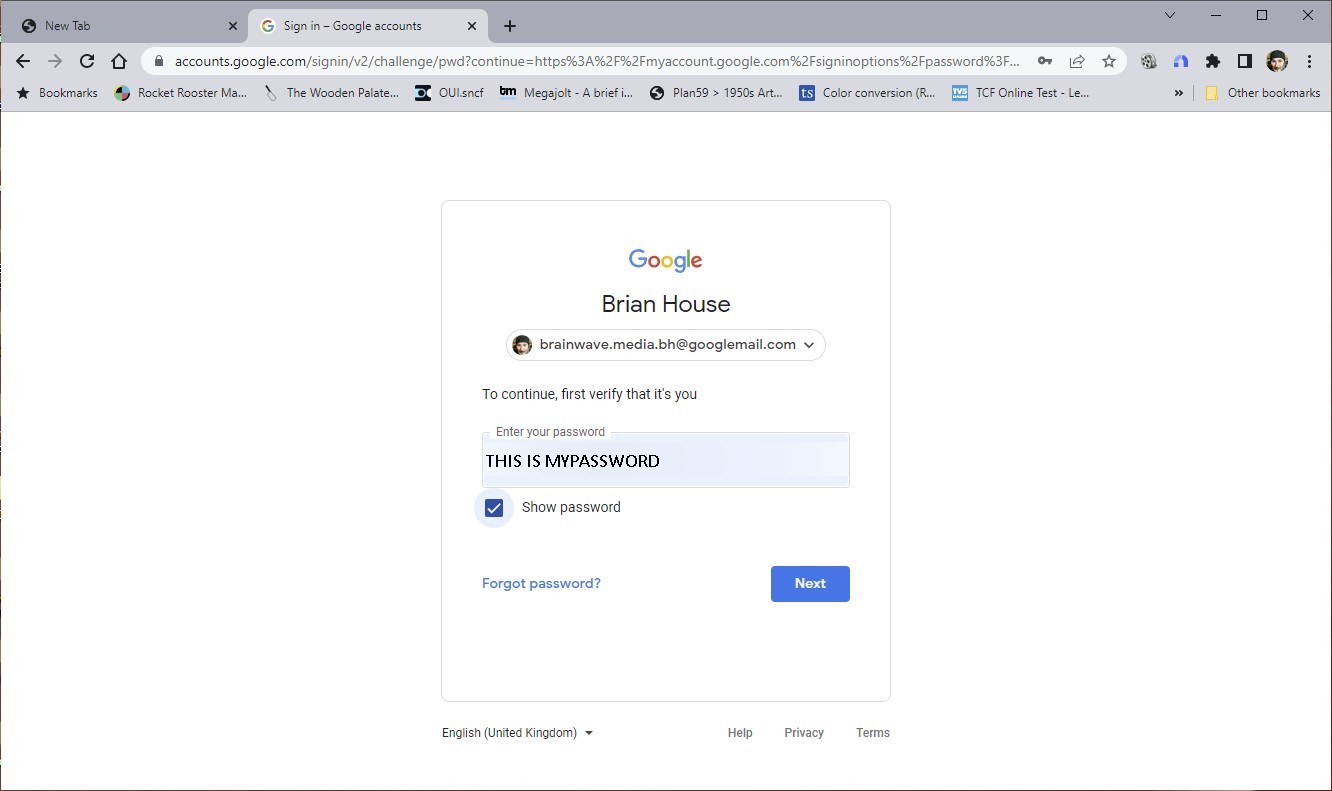Open Chrome three-dot menu
Screen dimensions: 1332x791
[x=1309, y=61]
